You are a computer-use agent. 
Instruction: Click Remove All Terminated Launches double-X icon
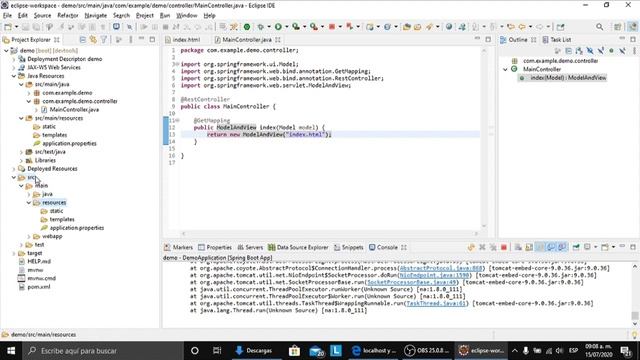point(493,247)
